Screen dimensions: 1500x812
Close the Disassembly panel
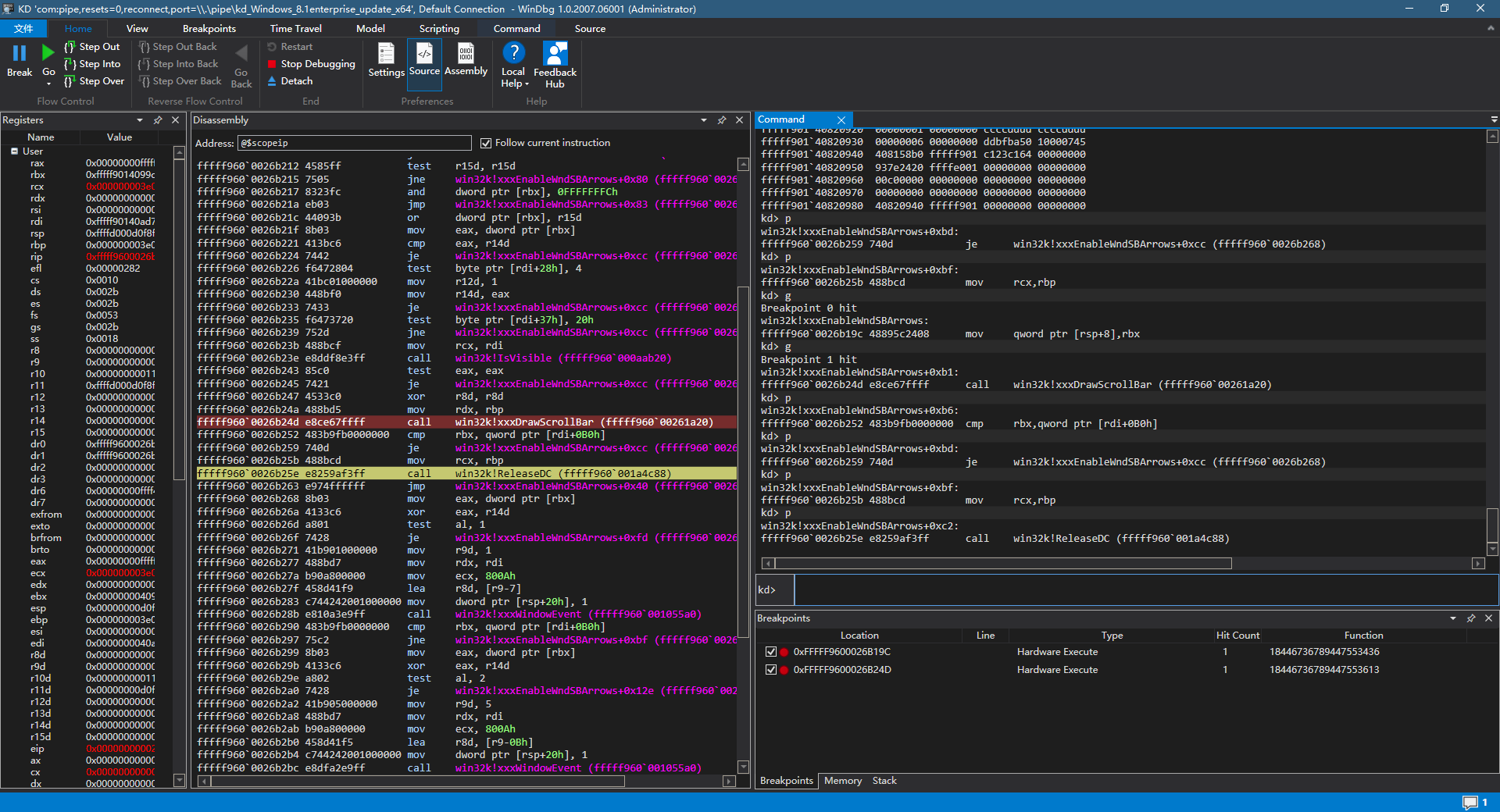click(740, 120)
